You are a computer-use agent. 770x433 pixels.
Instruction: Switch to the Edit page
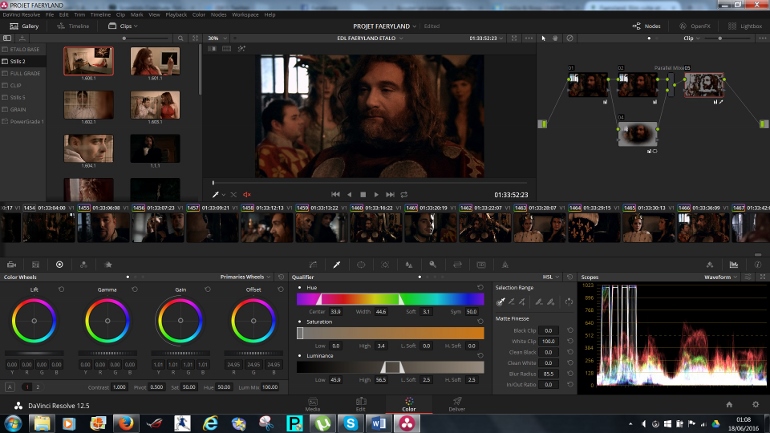[361, 405]
